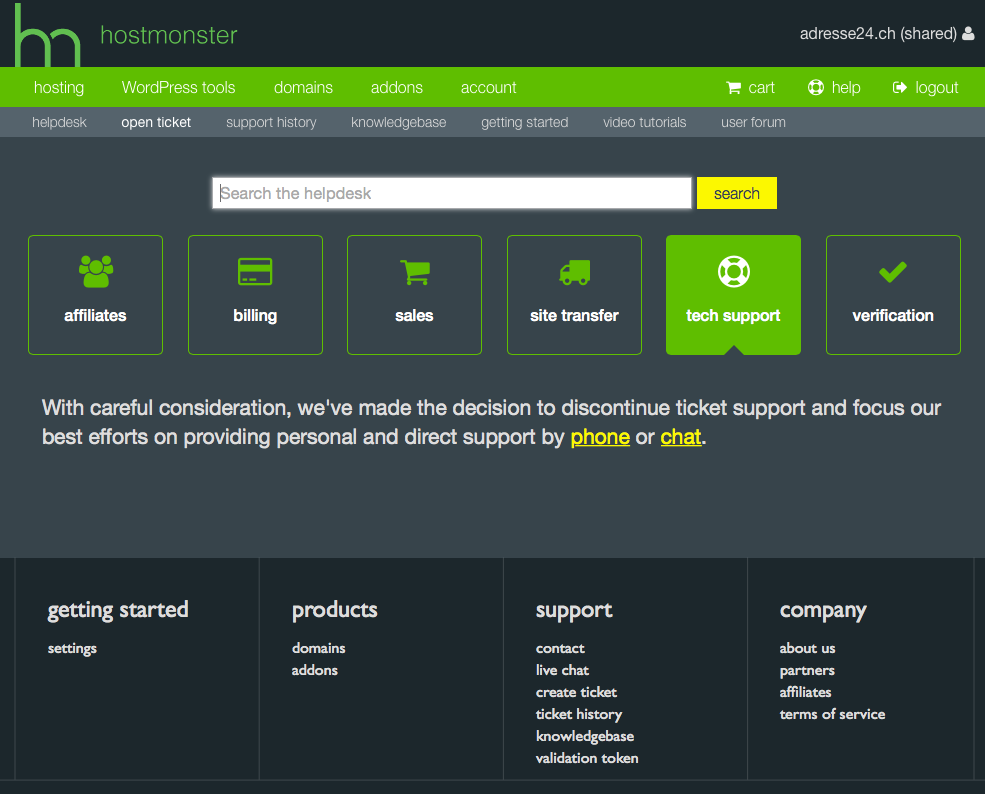Focus the Search the helpdesk field
Viewport: 985px width, 794px height.
[x=452, y=193]
